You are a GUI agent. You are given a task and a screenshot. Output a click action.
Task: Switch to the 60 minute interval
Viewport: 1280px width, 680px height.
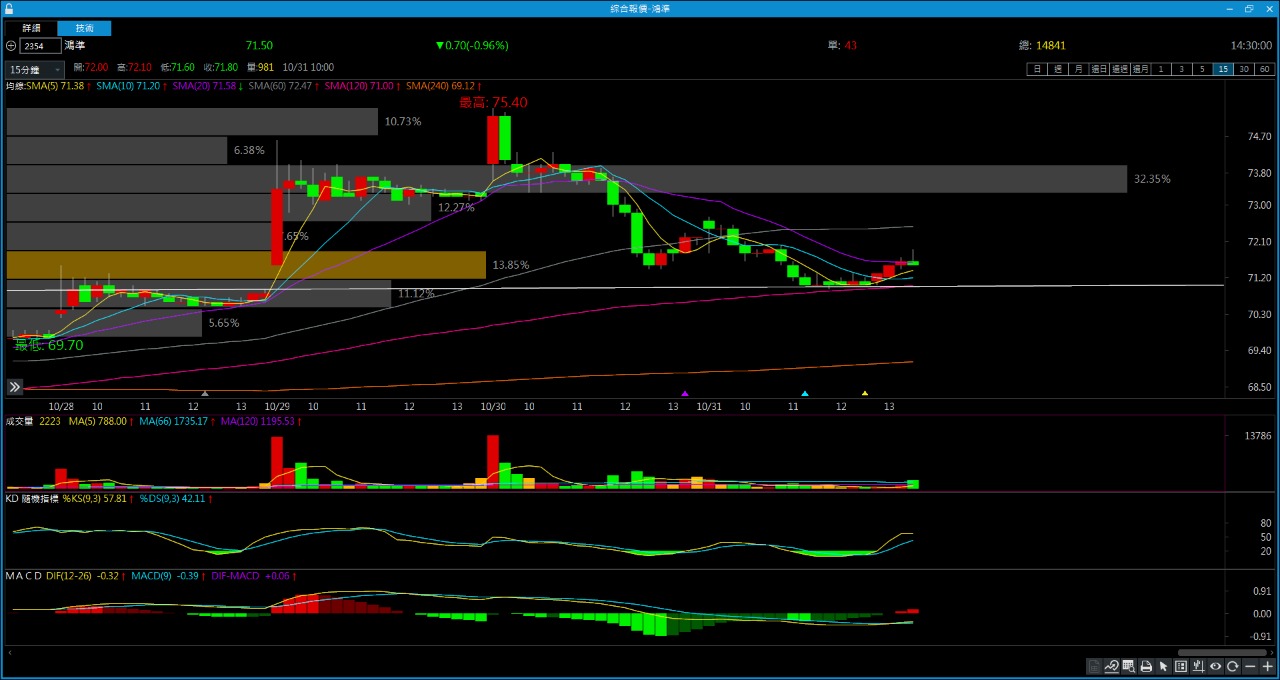pyautogui.click(x=1265, y=69)
